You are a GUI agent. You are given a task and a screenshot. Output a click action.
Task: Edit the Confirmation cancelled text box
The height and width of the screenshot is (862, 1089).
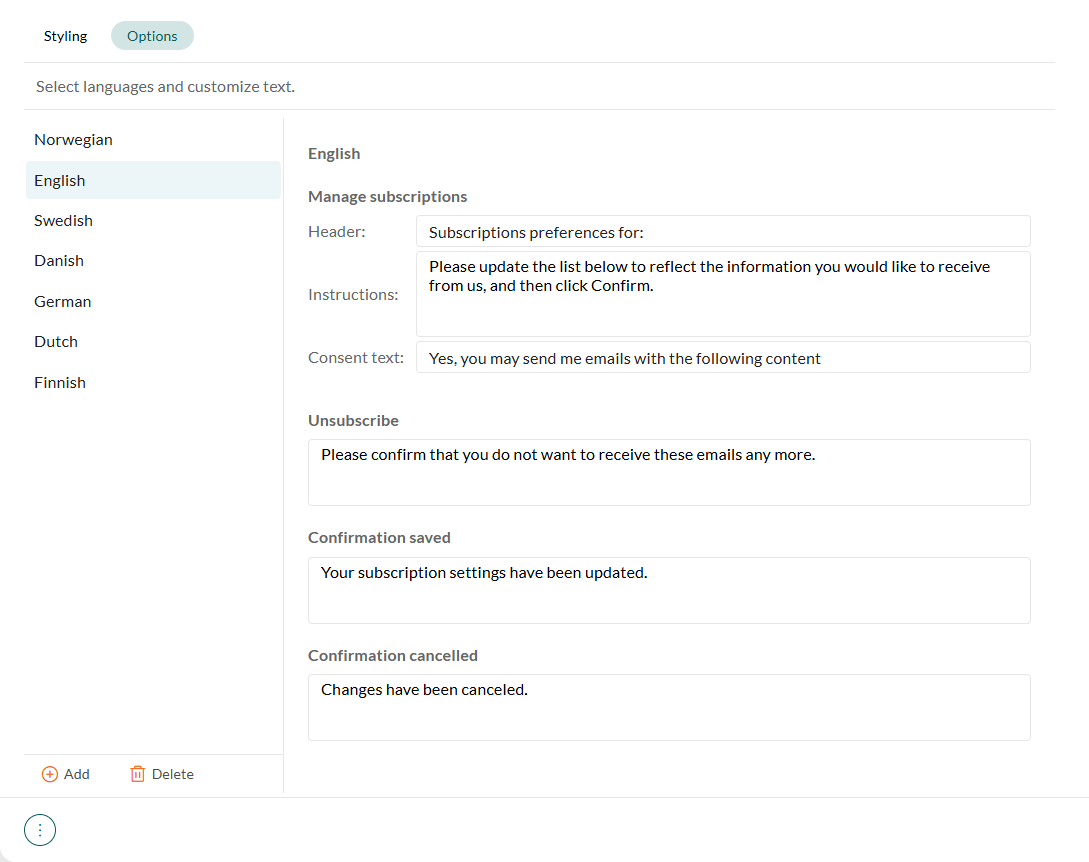point(669,708)
